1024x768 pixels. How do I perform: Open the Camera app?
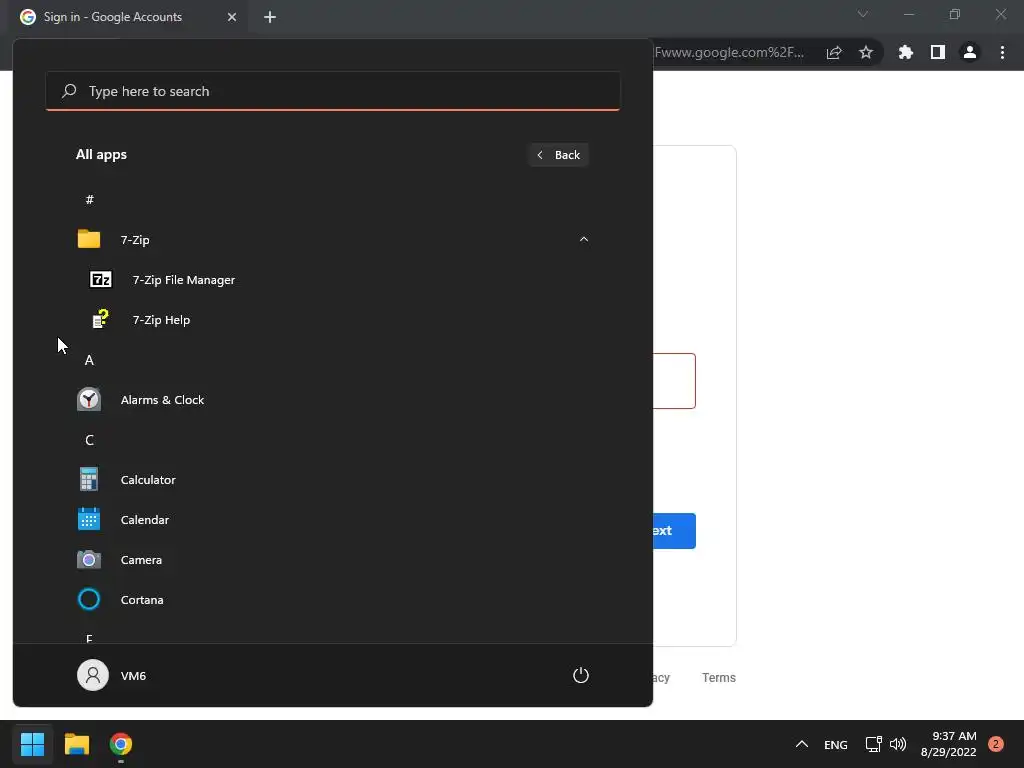(333, 560)
